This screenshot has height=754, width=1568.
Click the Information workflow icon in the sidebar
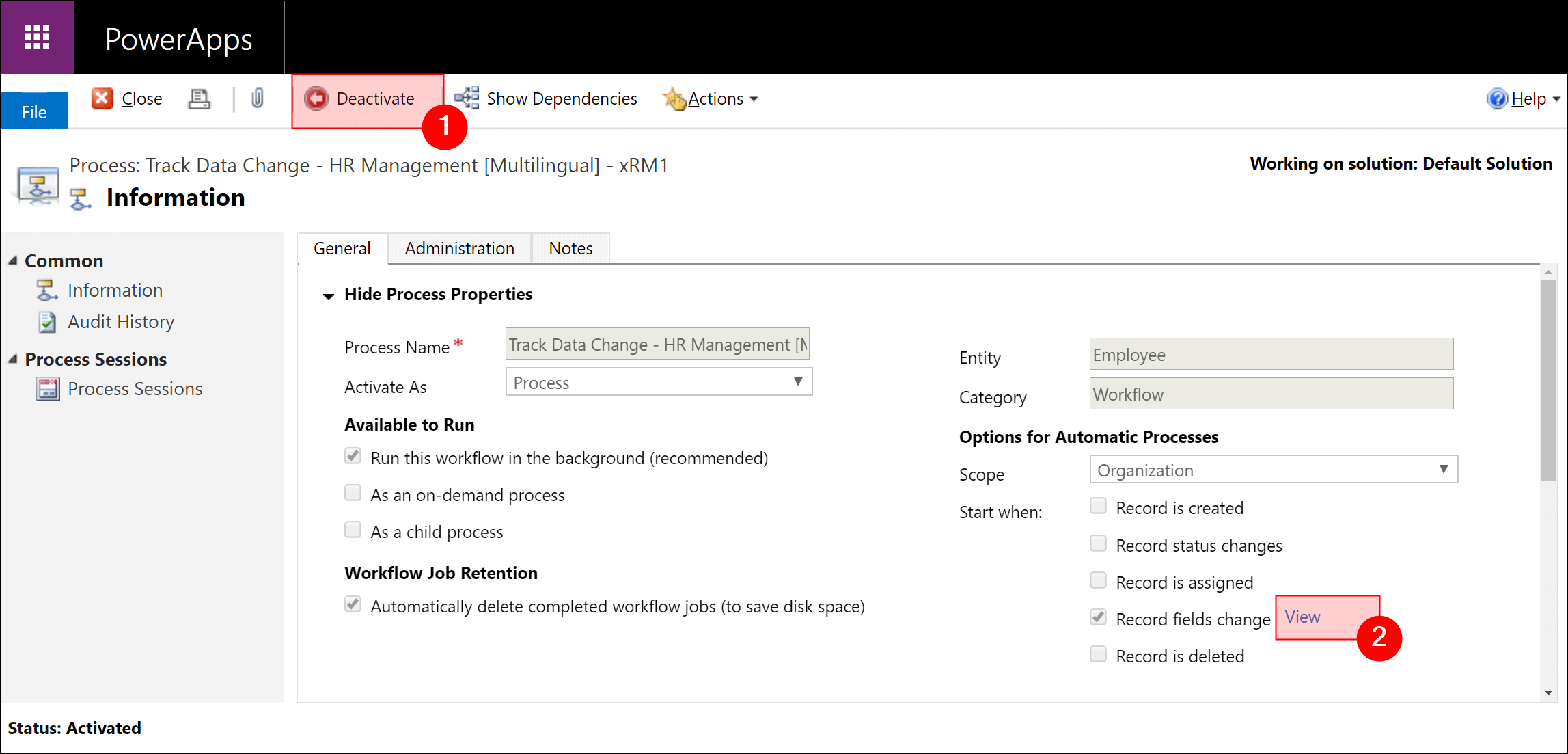tap(46, 290)
